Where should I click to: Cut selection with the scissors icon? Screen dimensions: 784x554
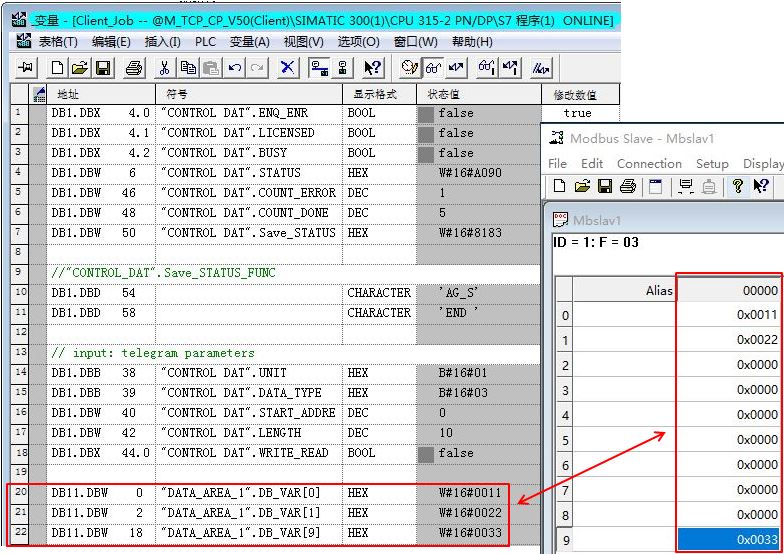tap(164, 68)
